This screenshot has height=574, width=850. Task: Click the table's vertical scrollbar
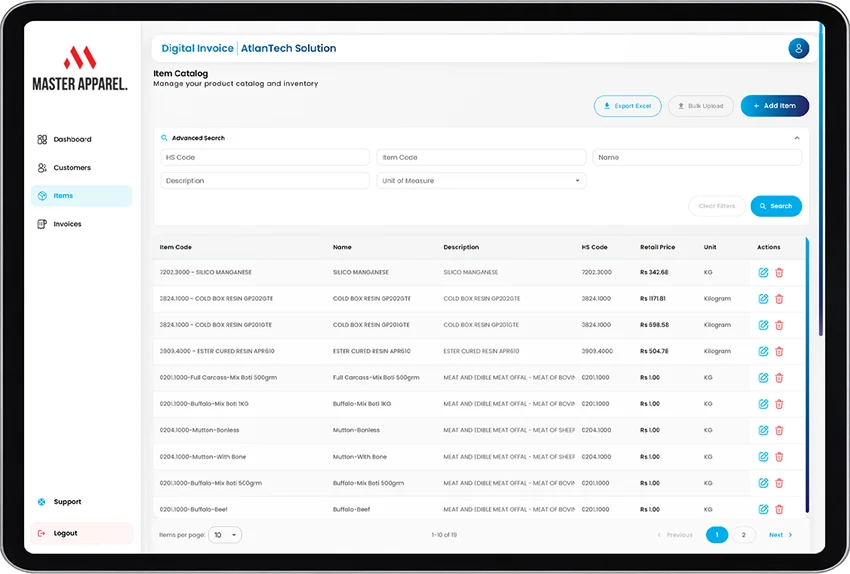click(x=807, y=374)
